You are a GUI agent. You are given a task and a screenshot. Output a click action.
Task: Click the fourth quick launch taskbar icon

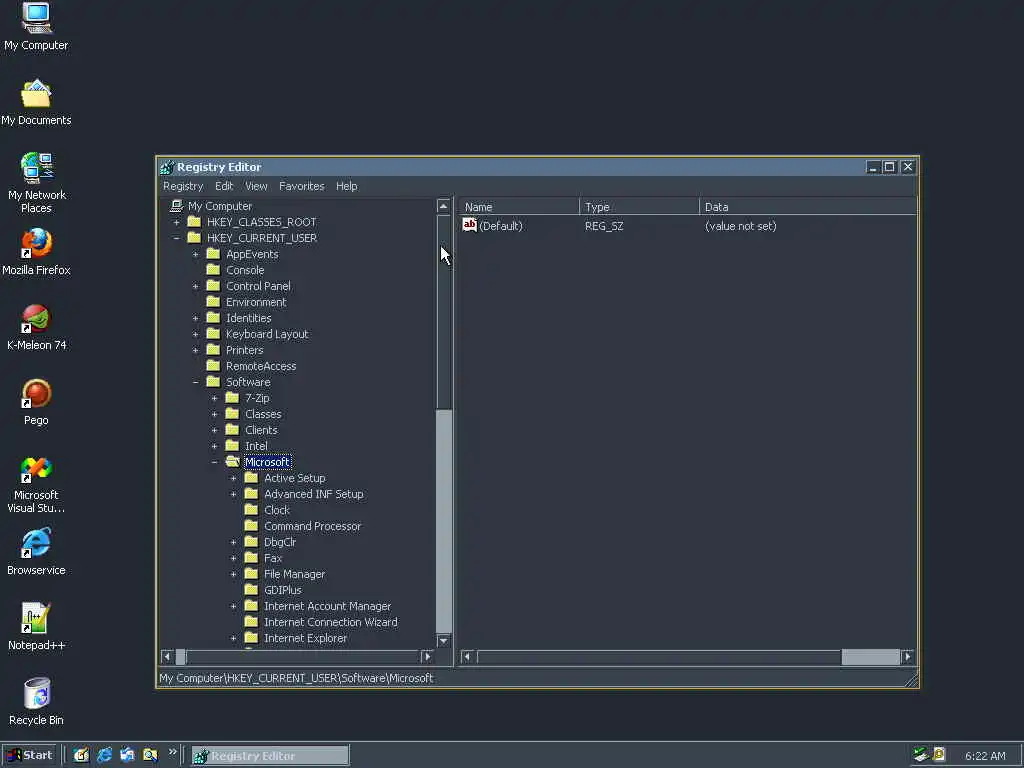(150, 755)
